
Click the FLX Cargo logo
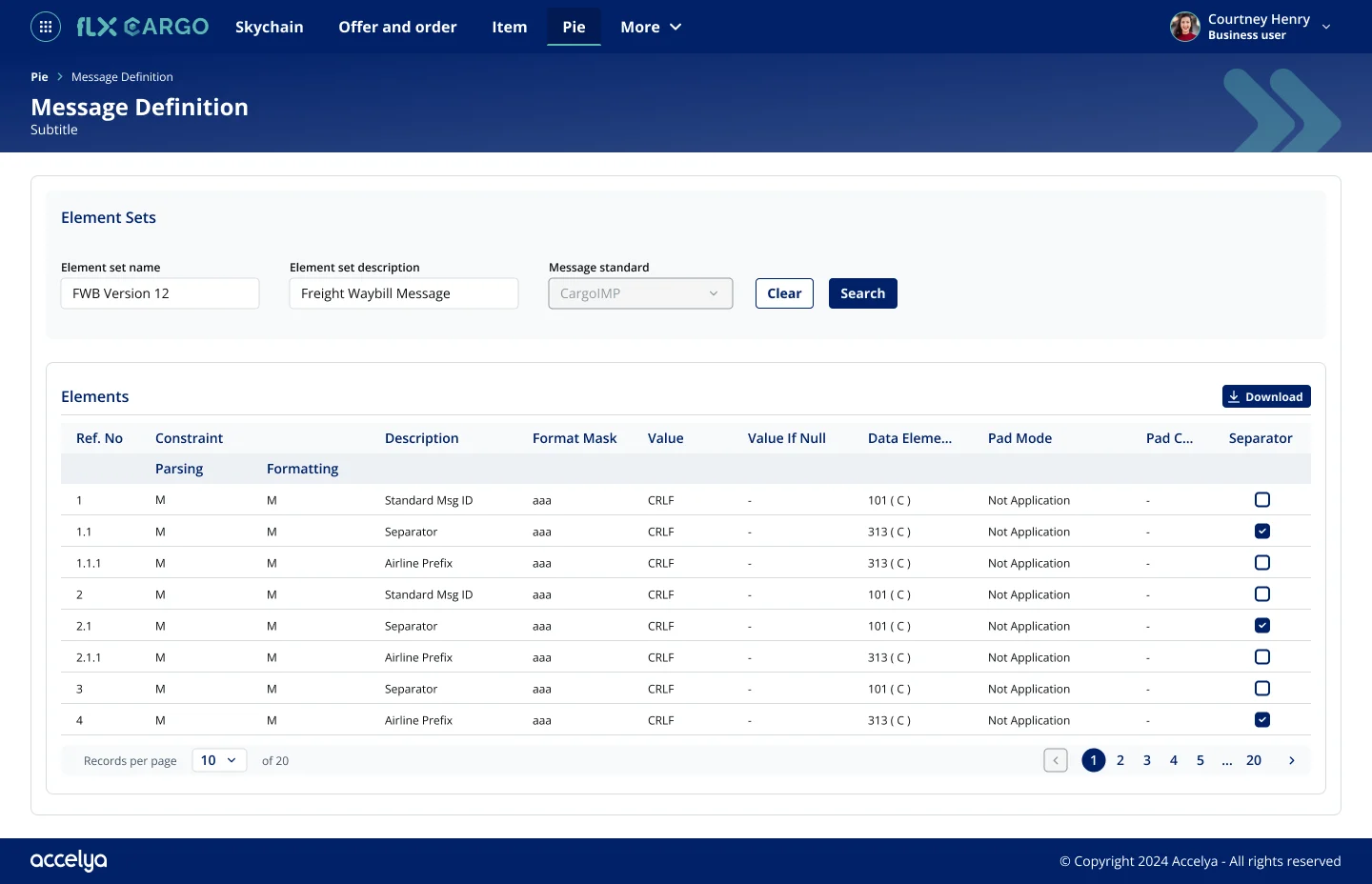[143, 27]
